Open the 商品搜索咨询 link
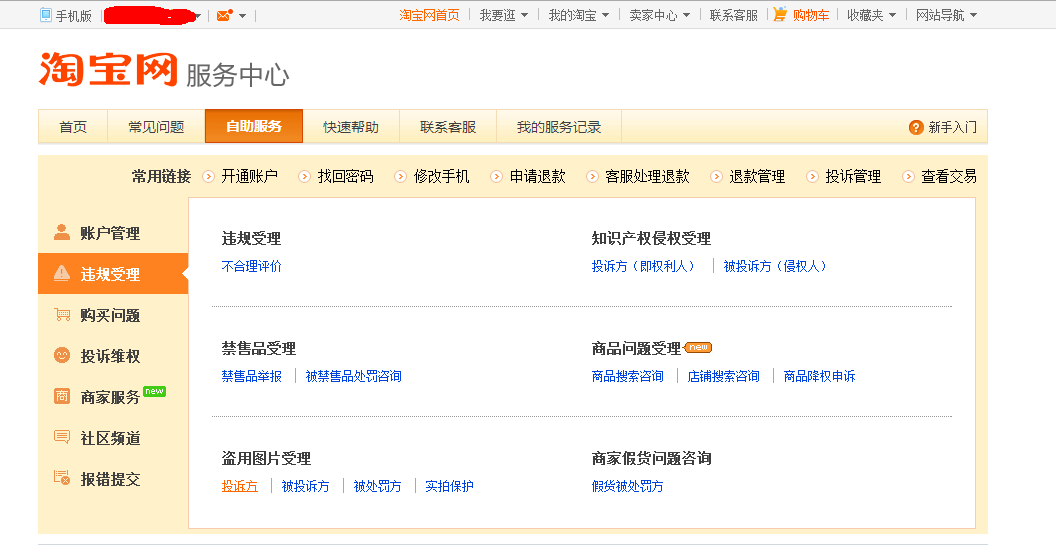The image size is (1056, 552). (628, 376)
